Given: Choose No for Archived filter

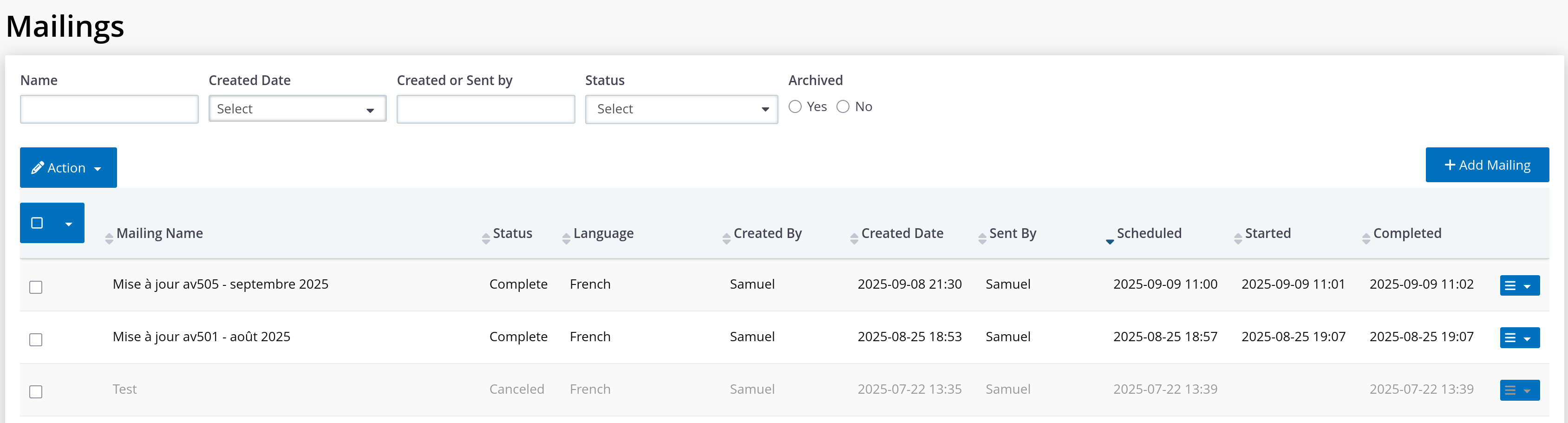Looking at the screenshot, I should tap(843, 107).
